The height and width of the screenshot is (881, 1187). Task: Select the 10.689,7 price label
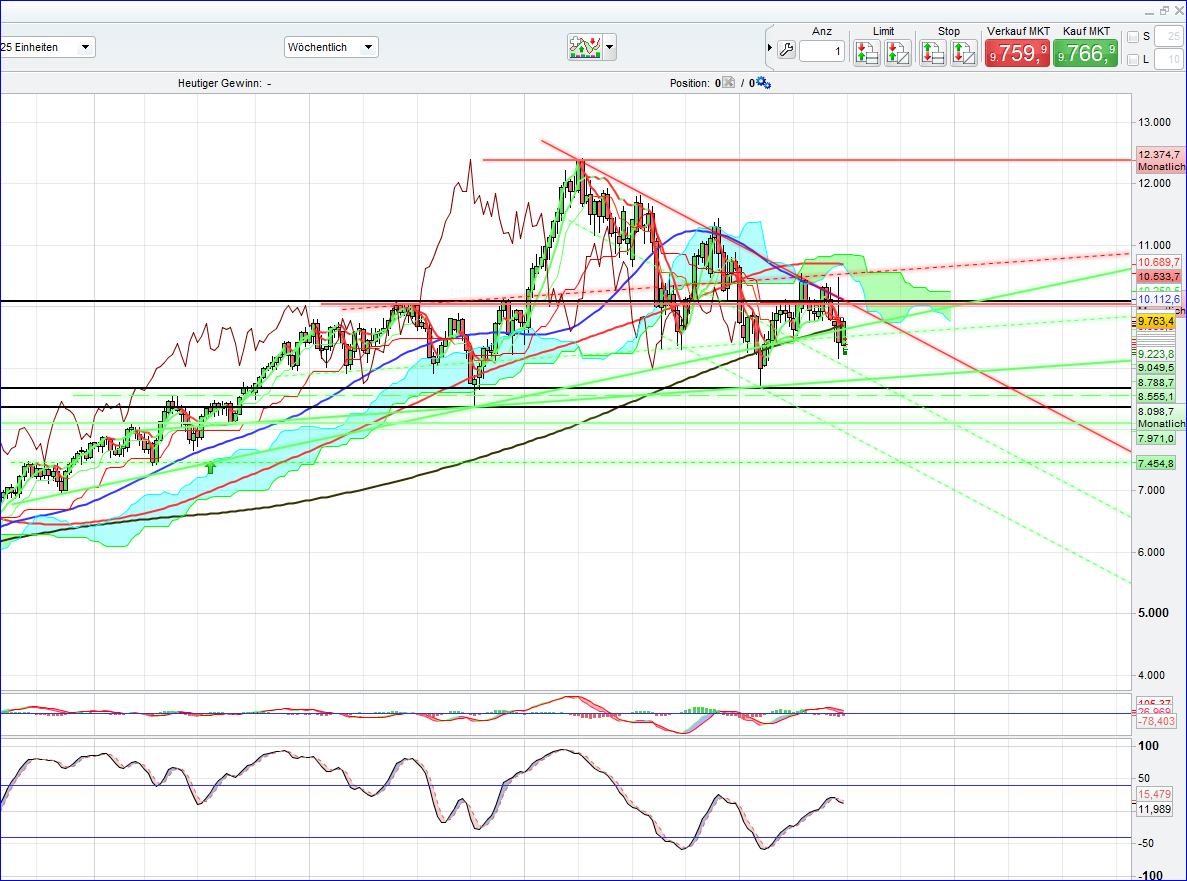coord(1159,262)
